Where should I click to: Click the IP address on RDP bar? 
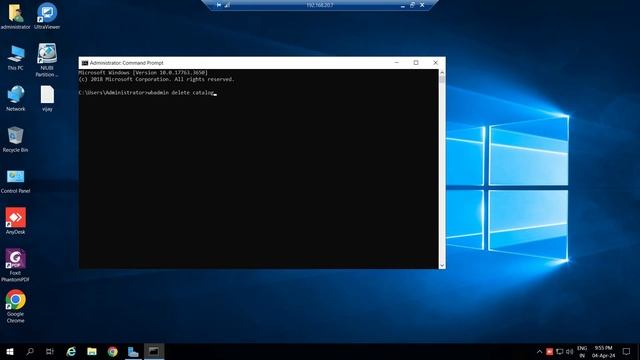pos(320,5)
